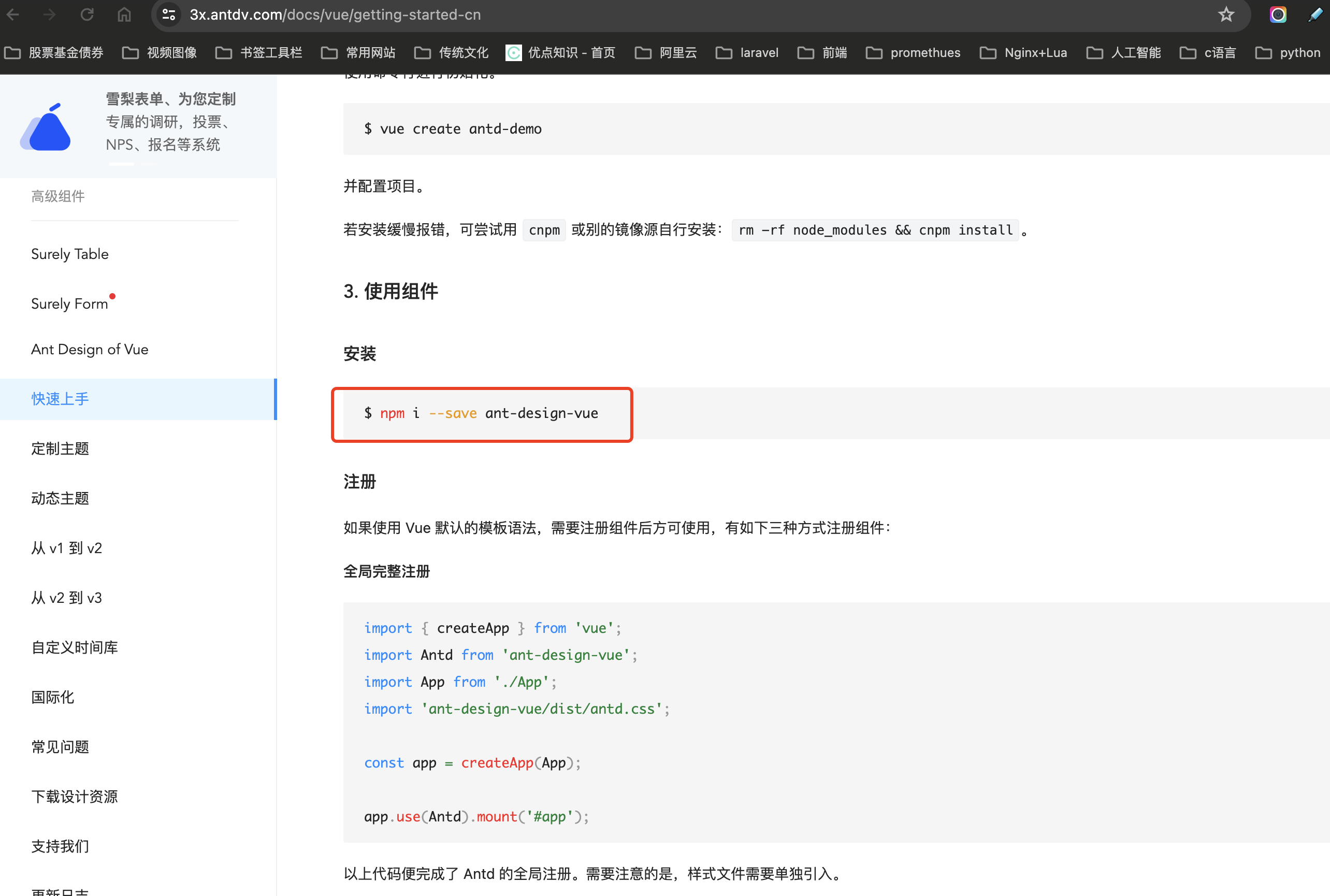Open the colorful circle browser extension
Viewport: 1330px width, 896px height.
click(x=1278, y=15)
